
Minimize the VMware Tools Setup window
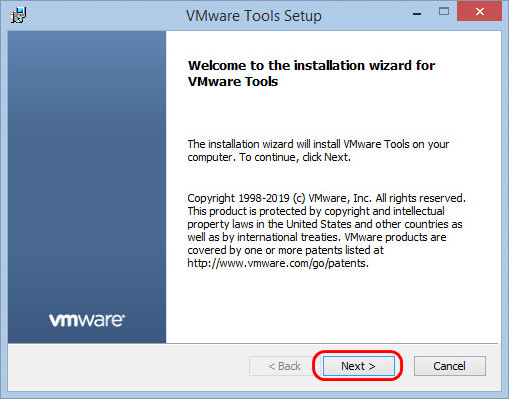click(417, 13)
